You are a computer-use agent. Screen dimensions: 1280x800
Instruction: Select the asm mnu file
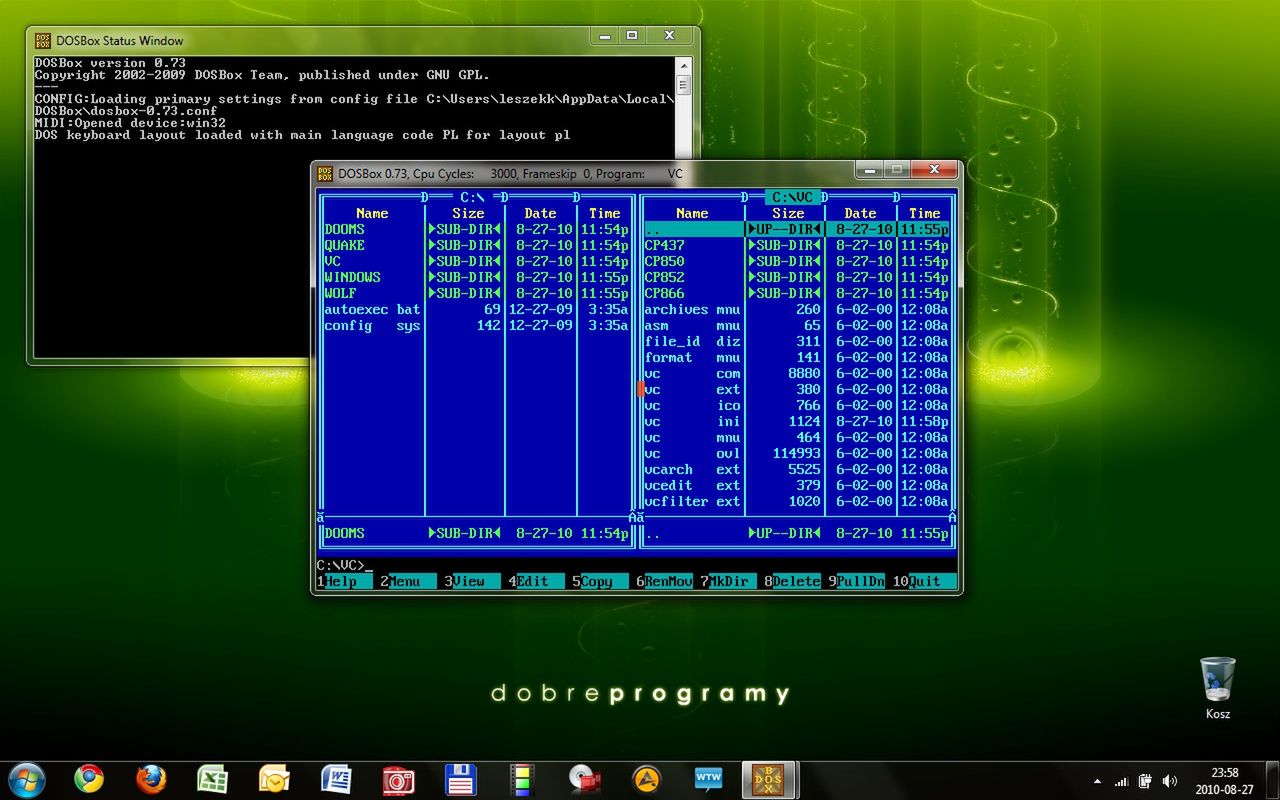point(796,325)
